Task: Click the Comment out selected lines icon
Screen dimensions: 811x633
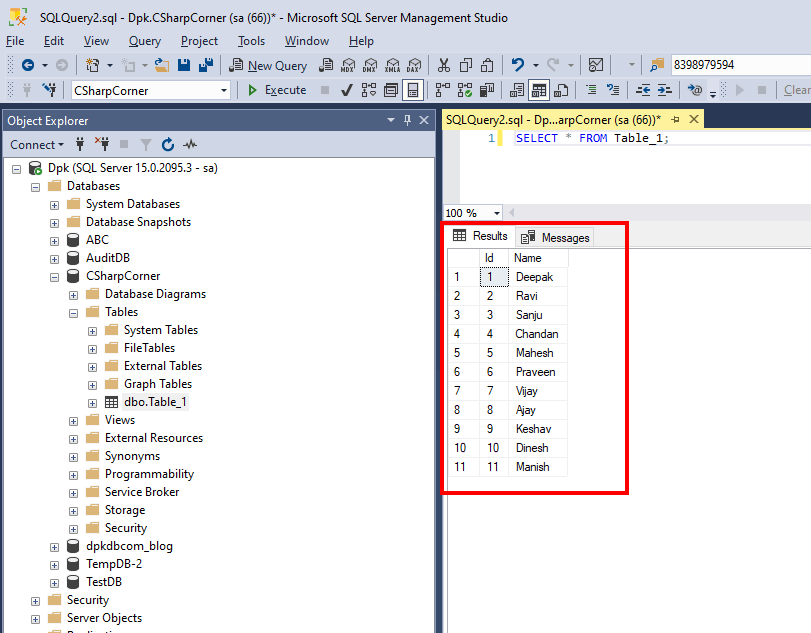Action: (x=591, y=90)
